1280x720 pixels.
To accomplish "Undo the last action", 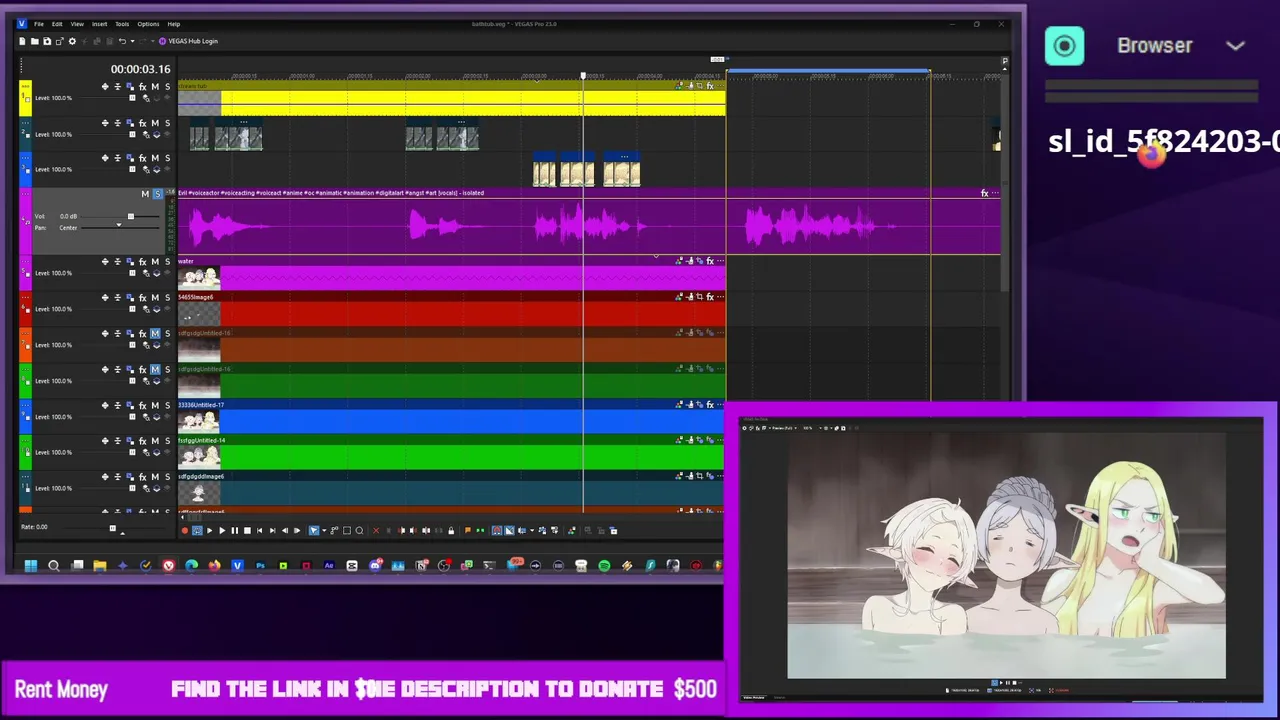I will pyautogui.click(x=122, y=41).
